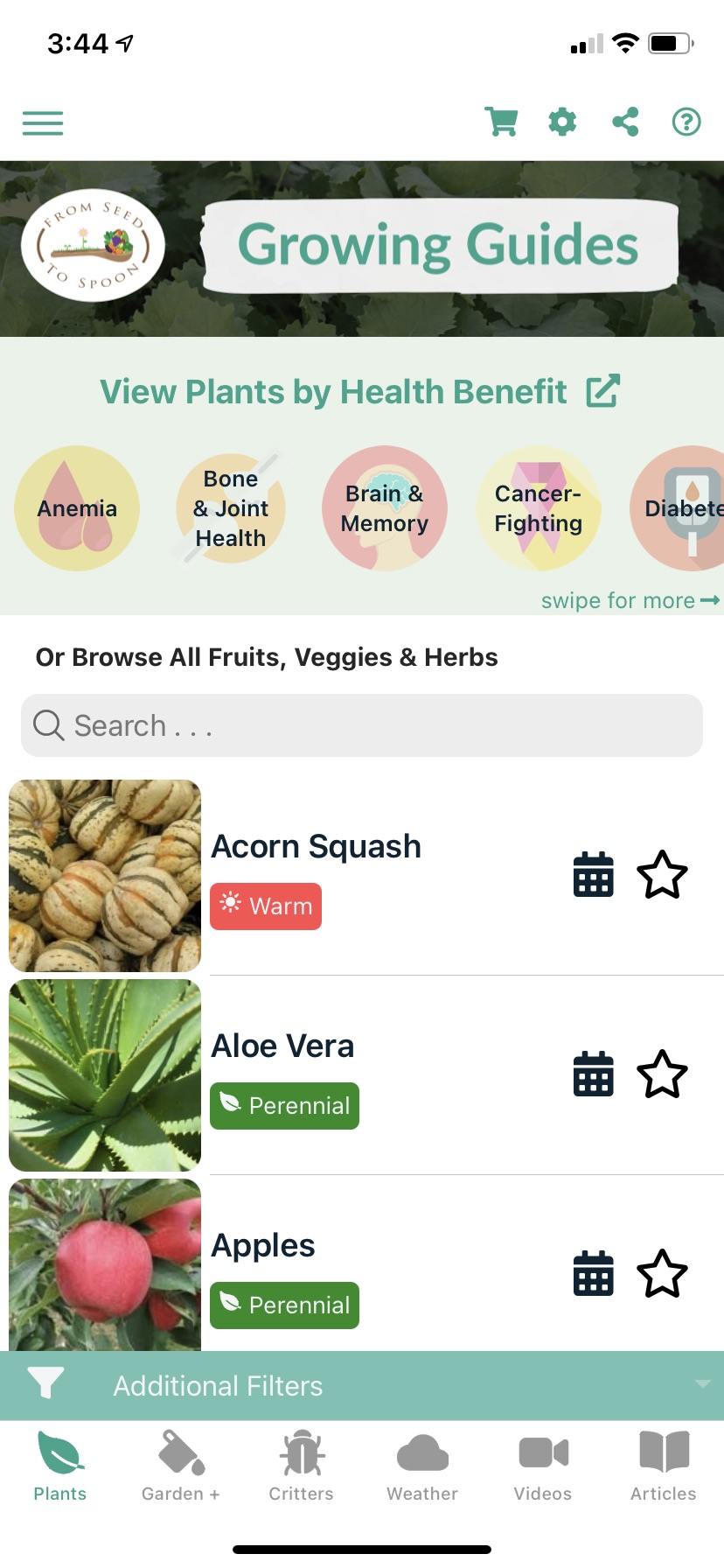Screen dimensions: 724x1568
Task: Open the hamburger menu
Action: [43, 123]
